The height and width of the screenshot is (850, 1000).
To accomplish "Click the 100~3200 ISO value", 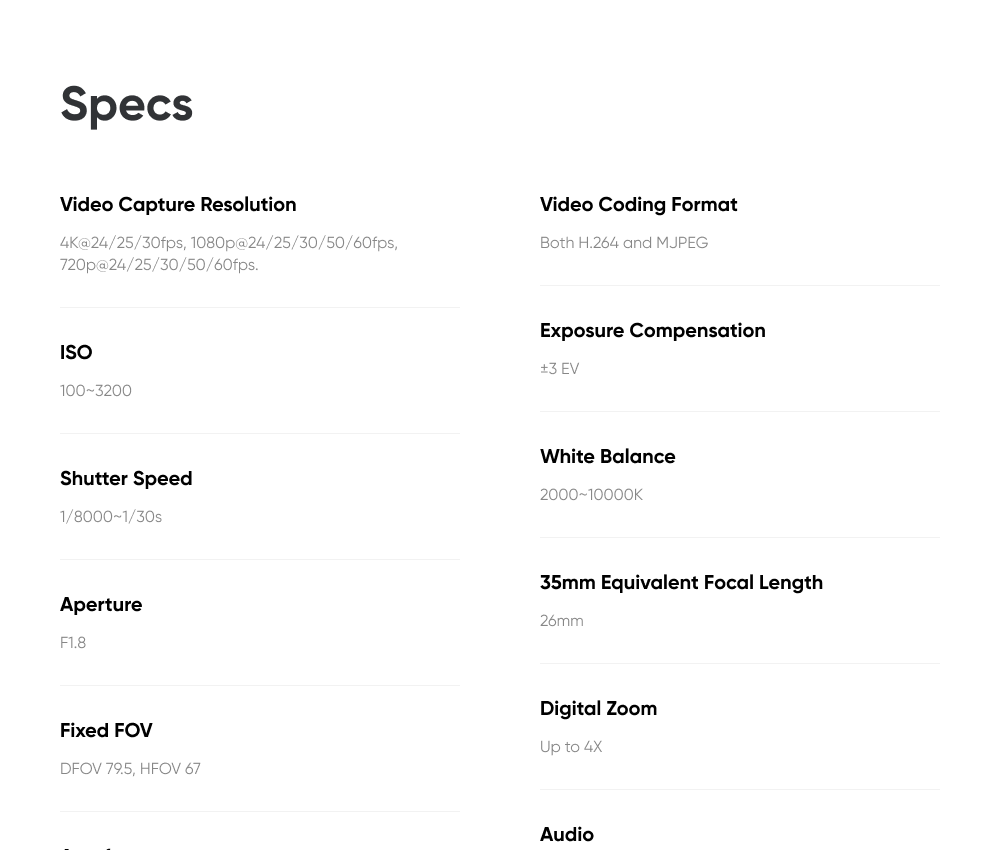I will 96,391.
